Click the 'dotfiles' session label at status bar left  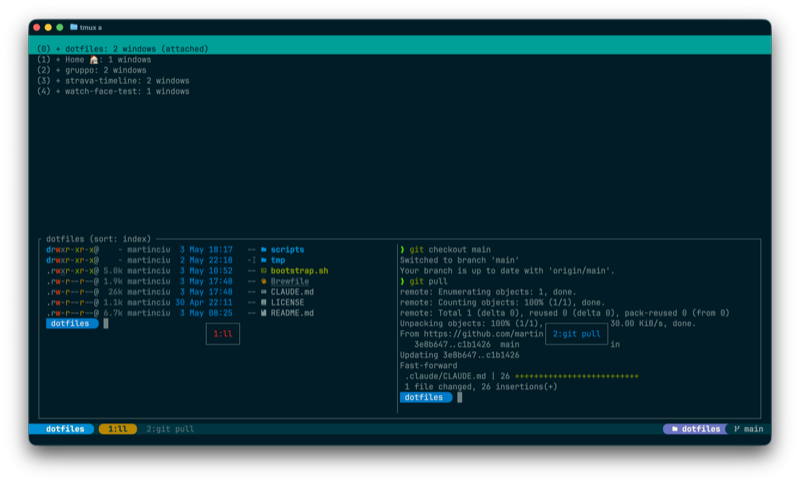(65, 429)
